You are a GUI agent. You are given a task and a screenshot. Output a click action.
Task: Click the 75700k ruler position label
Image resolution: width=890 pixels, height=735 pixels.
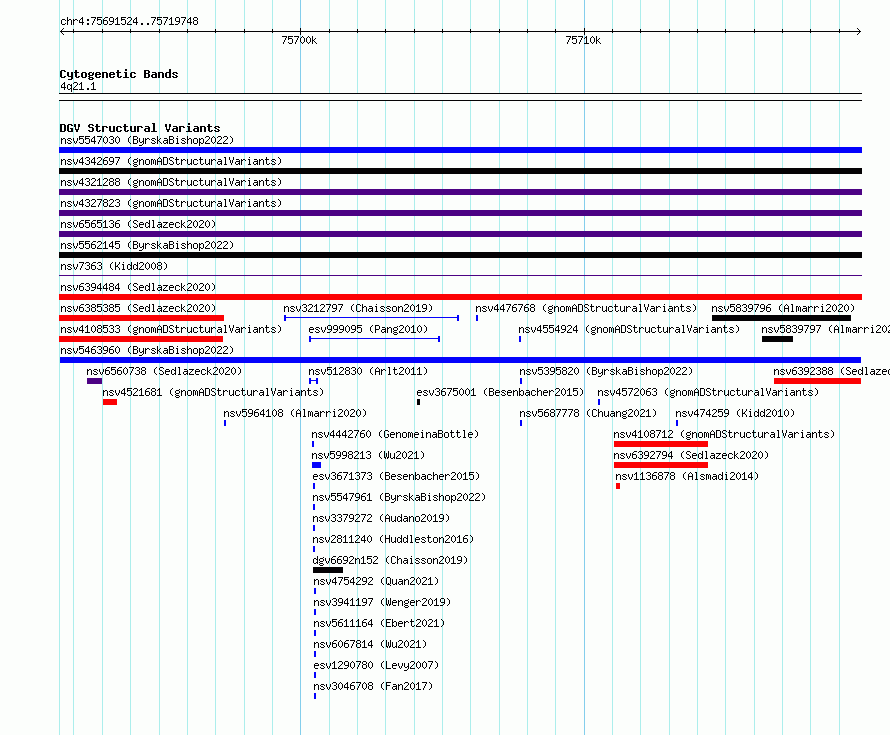tap(299, 40)
